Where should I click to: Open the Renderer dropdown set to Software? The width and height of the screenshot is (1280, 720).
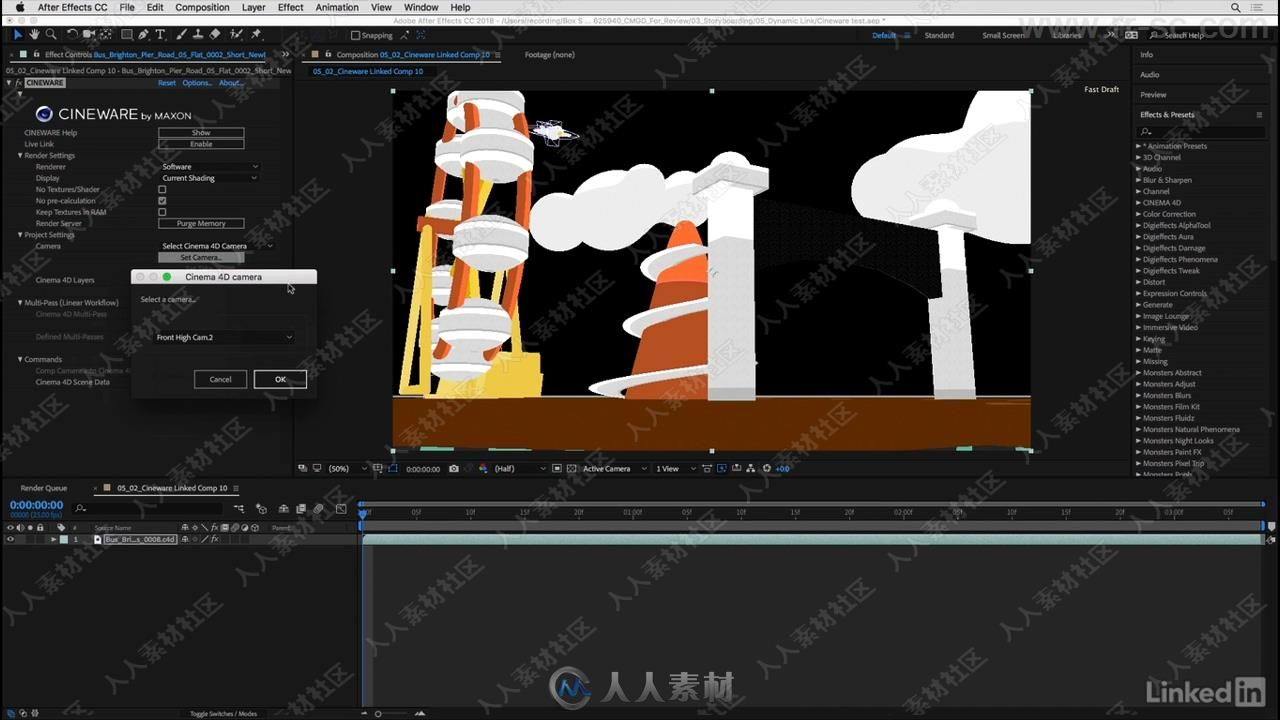209,167
